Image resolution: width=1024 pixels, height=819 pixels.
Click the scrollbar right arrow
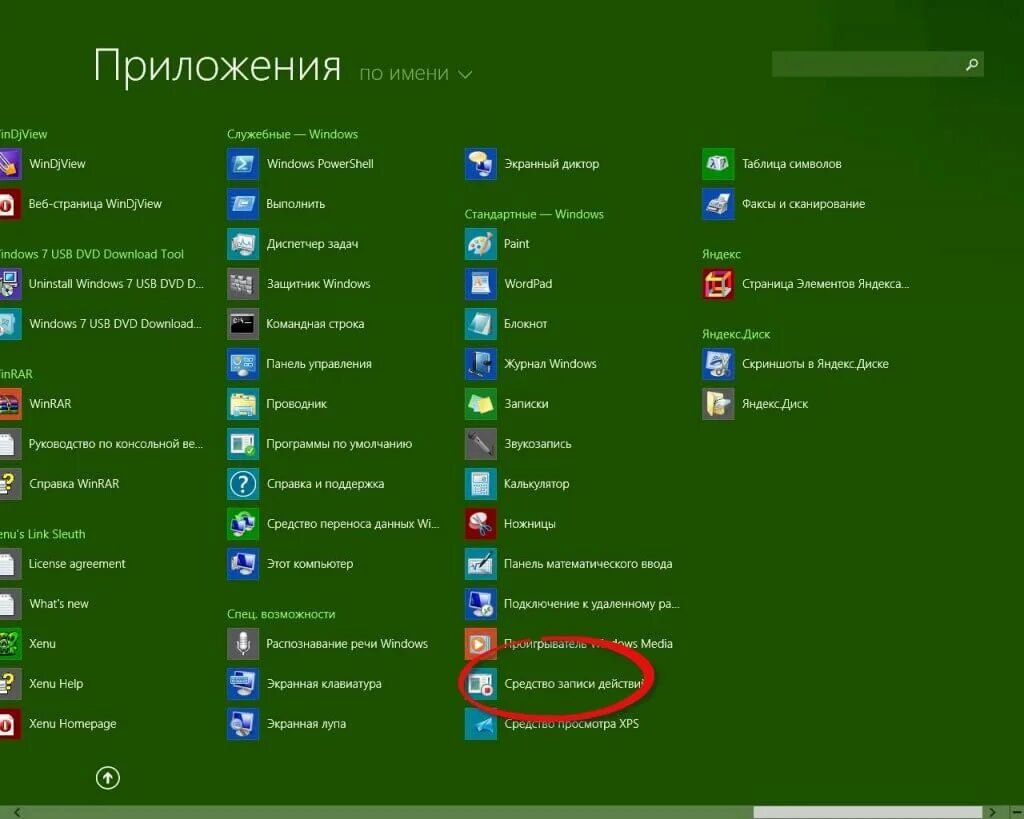(993, 812)
